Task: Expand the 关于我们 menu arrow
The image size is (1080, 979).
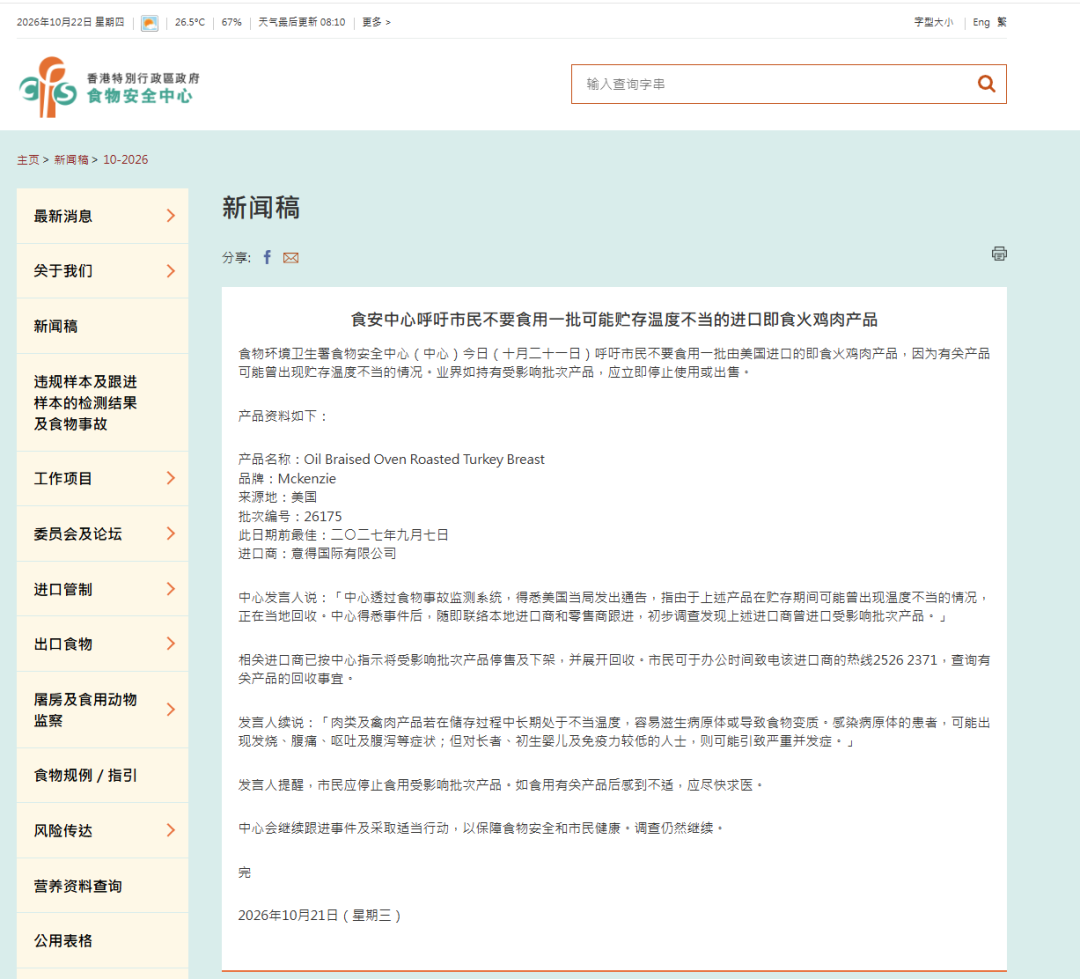Action: (x=171, y=271)
